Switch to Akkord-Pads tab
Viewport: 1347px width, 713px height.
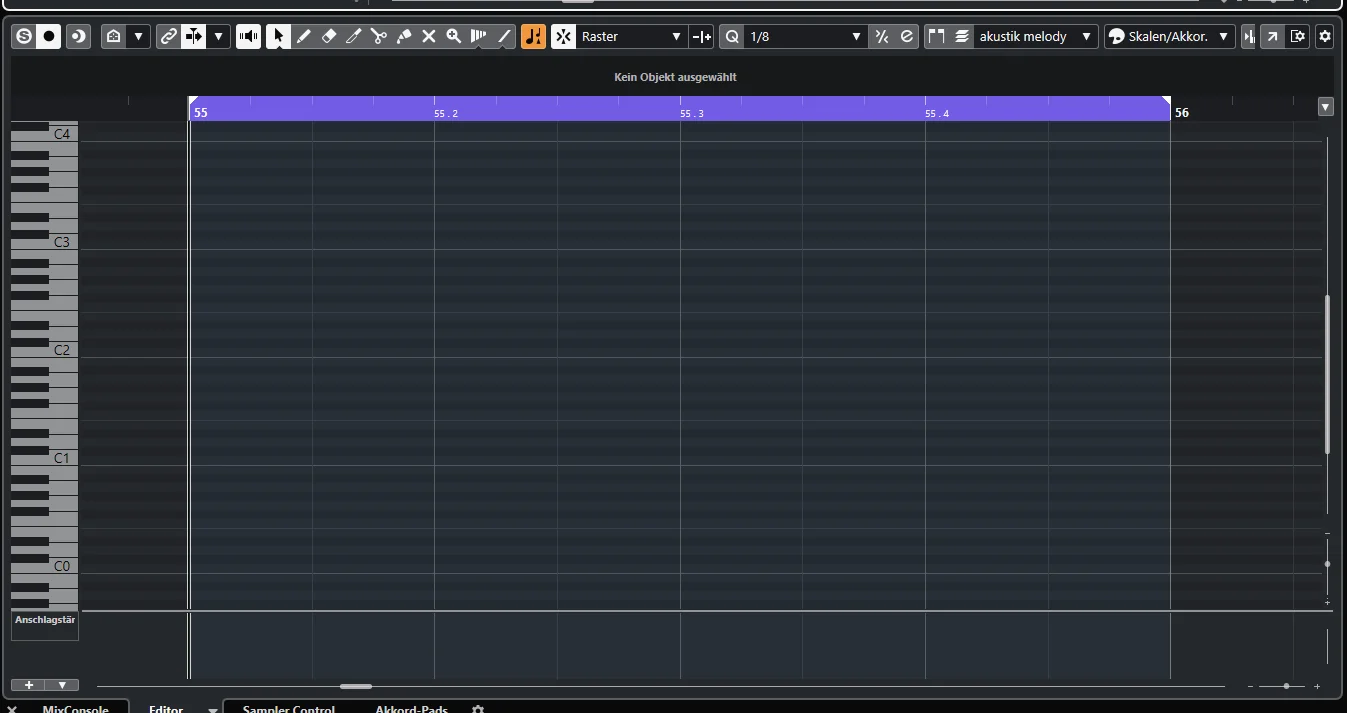click(x=411, y=708)
